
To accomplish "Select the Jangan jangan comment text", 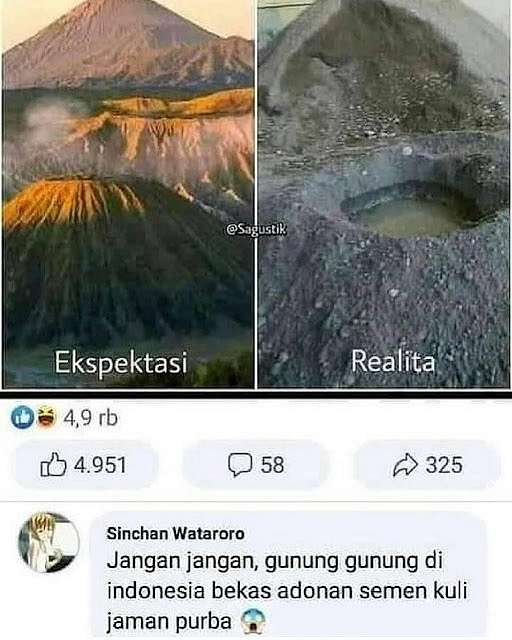I will pos(287,591).
